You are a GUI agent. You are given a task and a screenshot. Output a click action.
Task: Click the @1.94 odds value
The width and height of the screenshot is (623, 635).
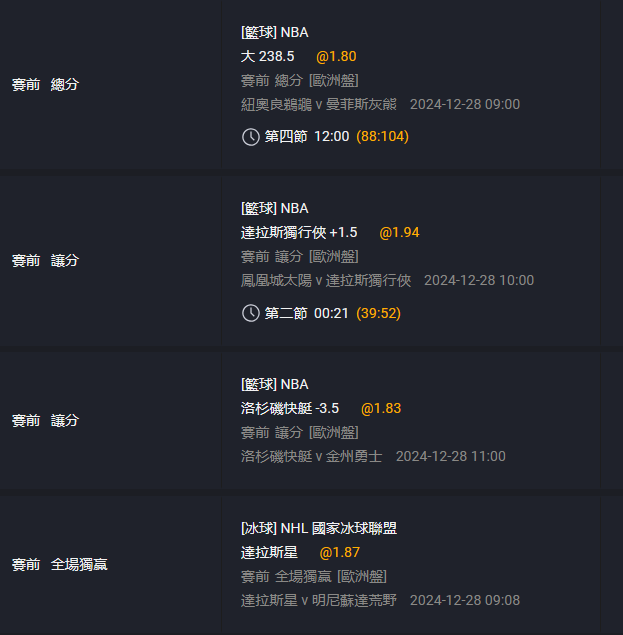(x=399, y=232)
